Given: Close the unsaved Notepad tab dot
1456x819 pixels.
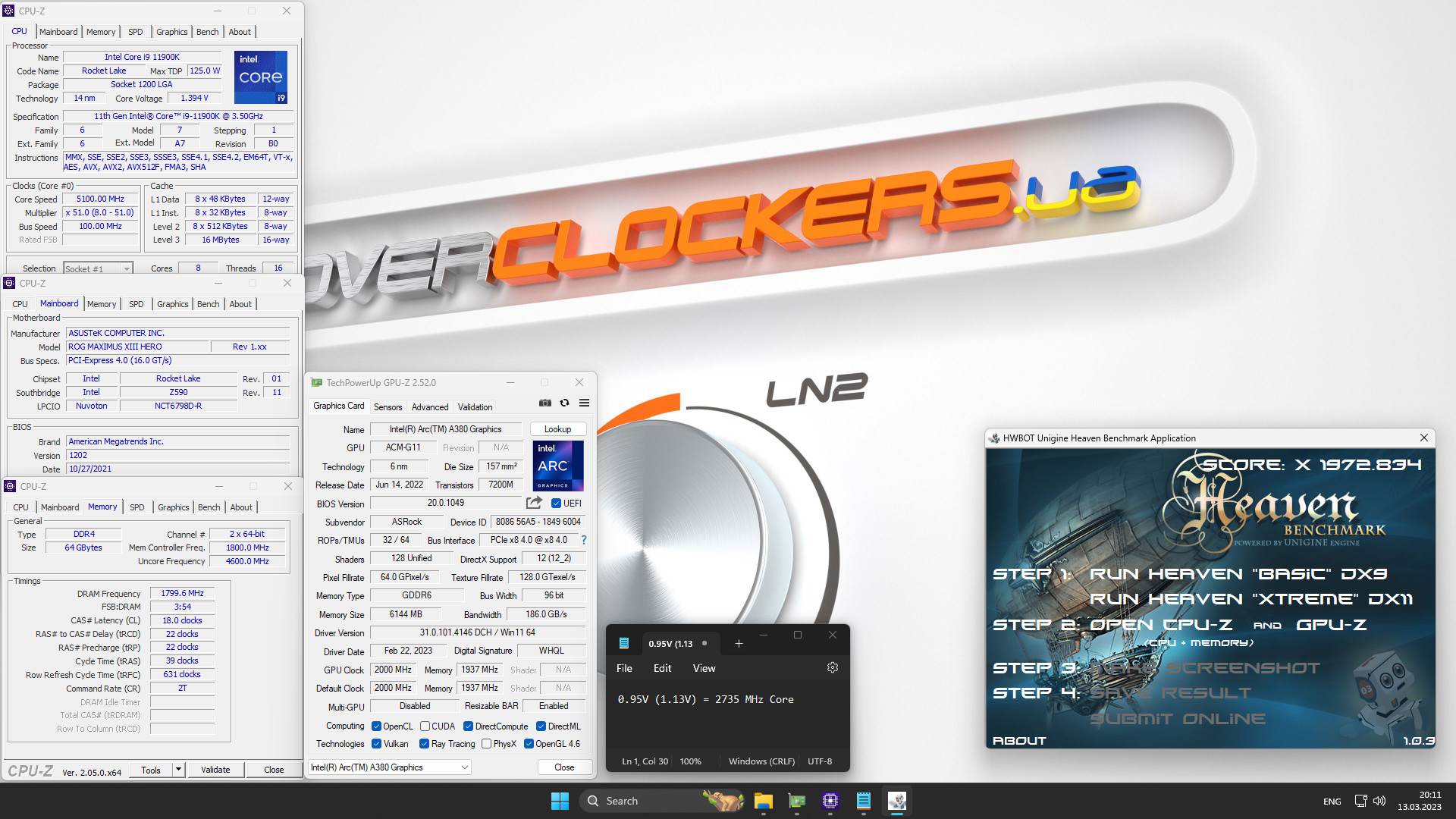Looking at the screenshot, I should [704, 643].
